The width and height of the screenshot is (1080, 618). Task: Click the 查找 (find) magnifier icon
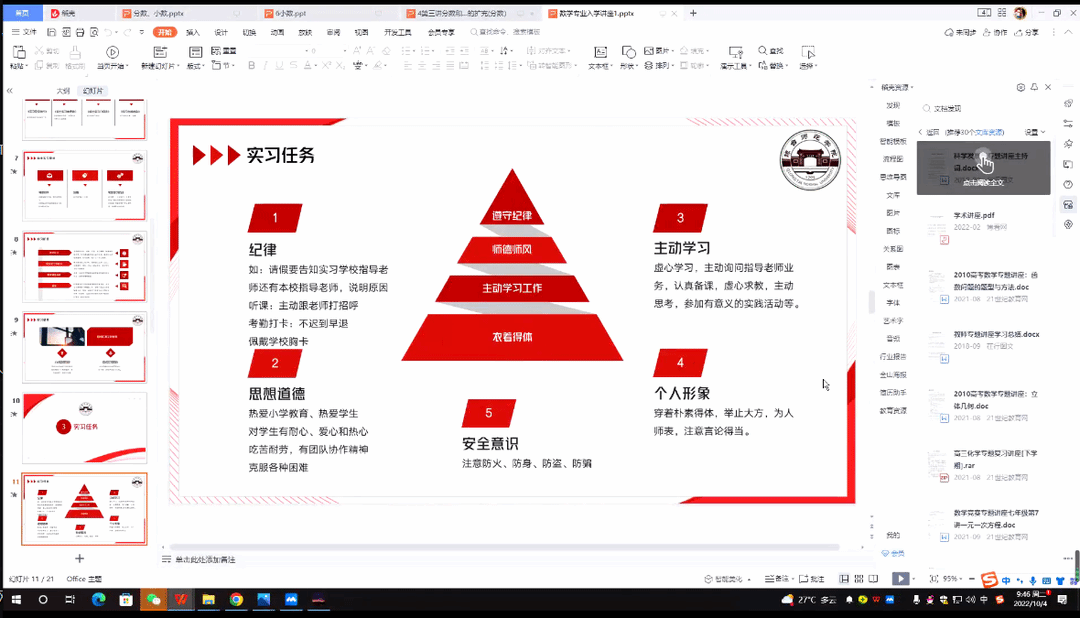click(x=763, y=51)
